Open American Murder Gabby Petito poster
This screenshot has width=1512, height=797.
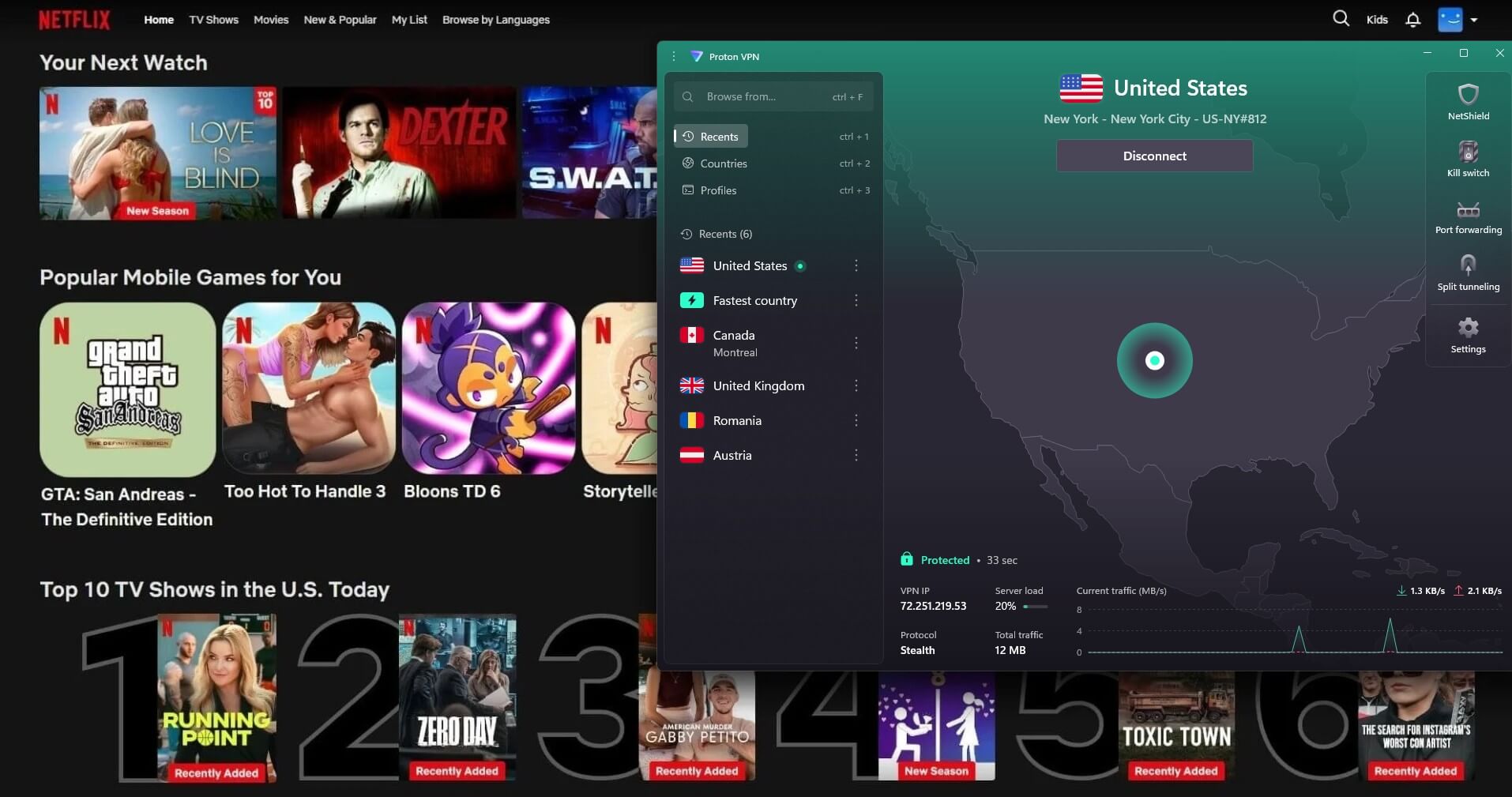pyautogui.click(x=697, y=725)
